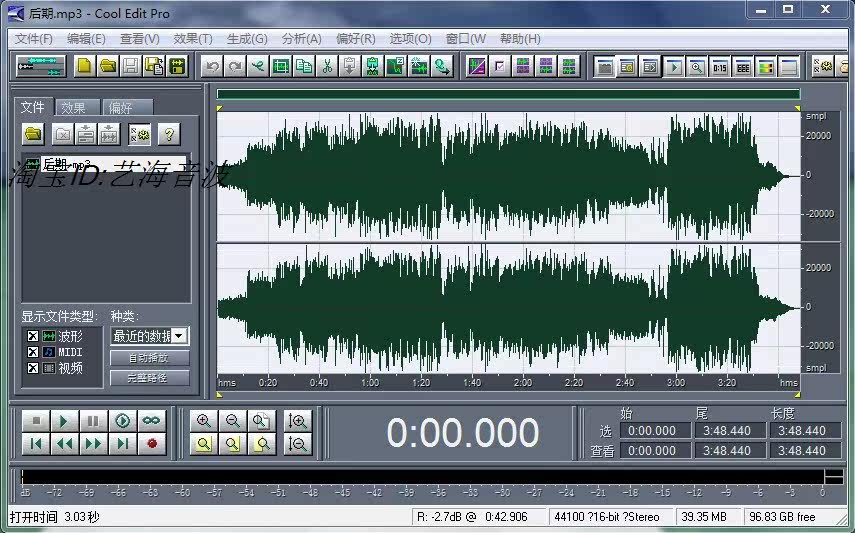Open the 分析(A) menu

(x=302, y=39)
